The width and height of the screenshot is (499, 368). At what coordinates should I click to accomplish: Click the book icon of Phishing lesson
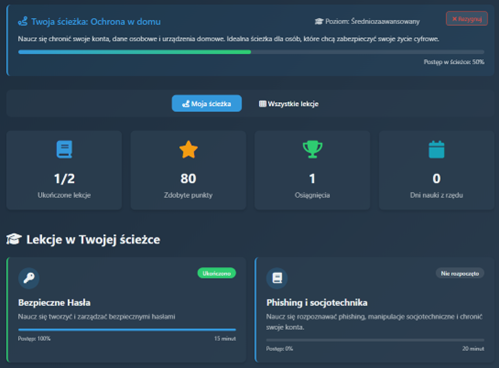277,278
